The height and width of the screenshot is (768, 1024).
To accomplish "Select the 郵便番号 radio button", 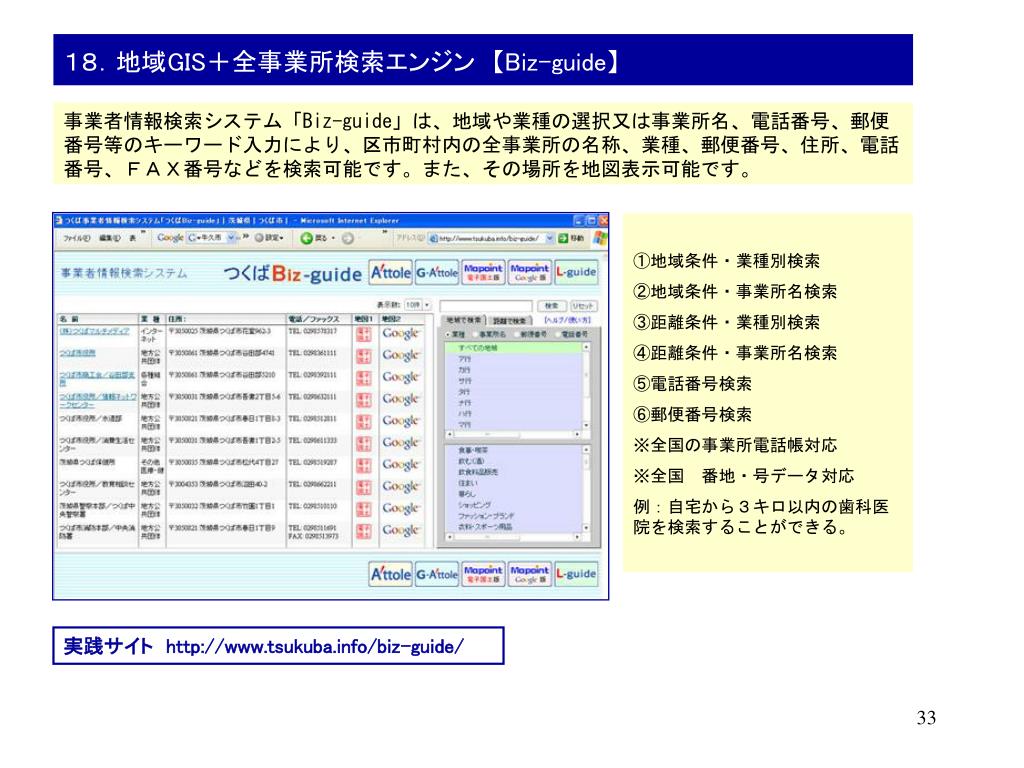I will 516,334.
